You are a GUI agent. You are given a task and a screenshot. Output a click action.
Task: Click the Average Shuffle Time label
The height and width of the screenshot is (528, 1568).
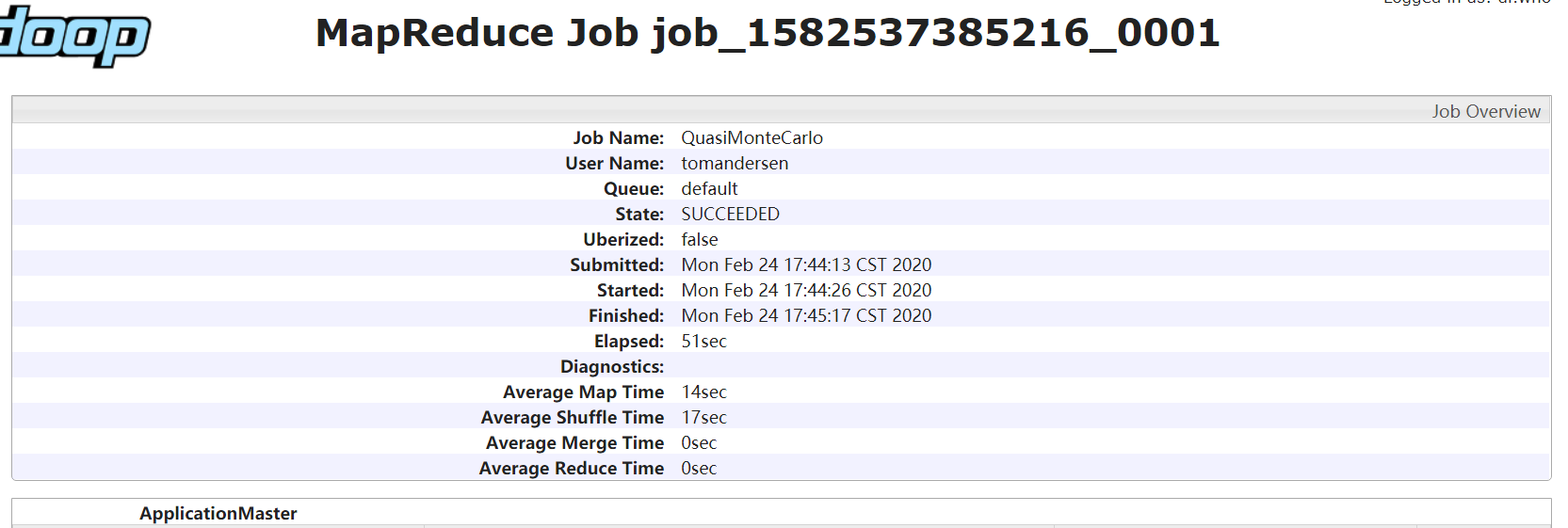tap(573, 417)
